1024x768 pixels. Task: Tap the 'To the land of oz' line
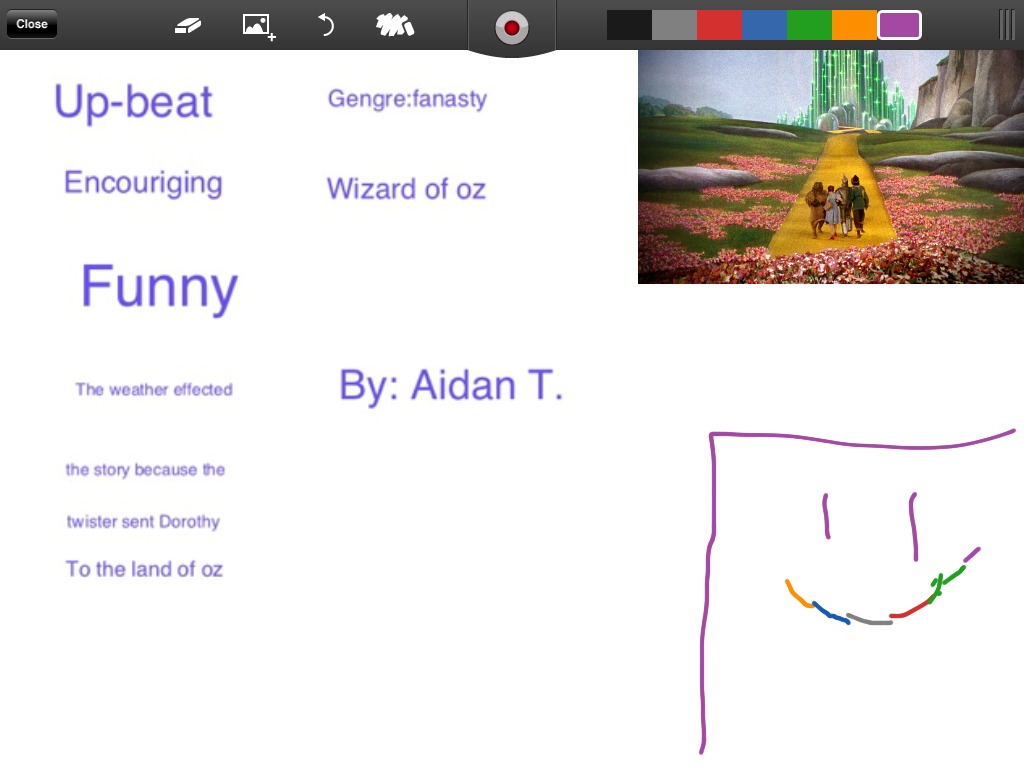coord(144,569)
